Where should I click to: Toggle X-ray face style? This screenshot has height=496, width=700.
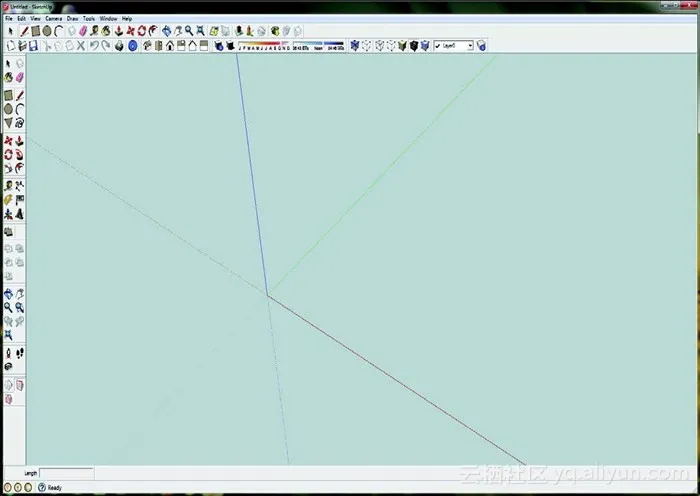pos(354,45)
